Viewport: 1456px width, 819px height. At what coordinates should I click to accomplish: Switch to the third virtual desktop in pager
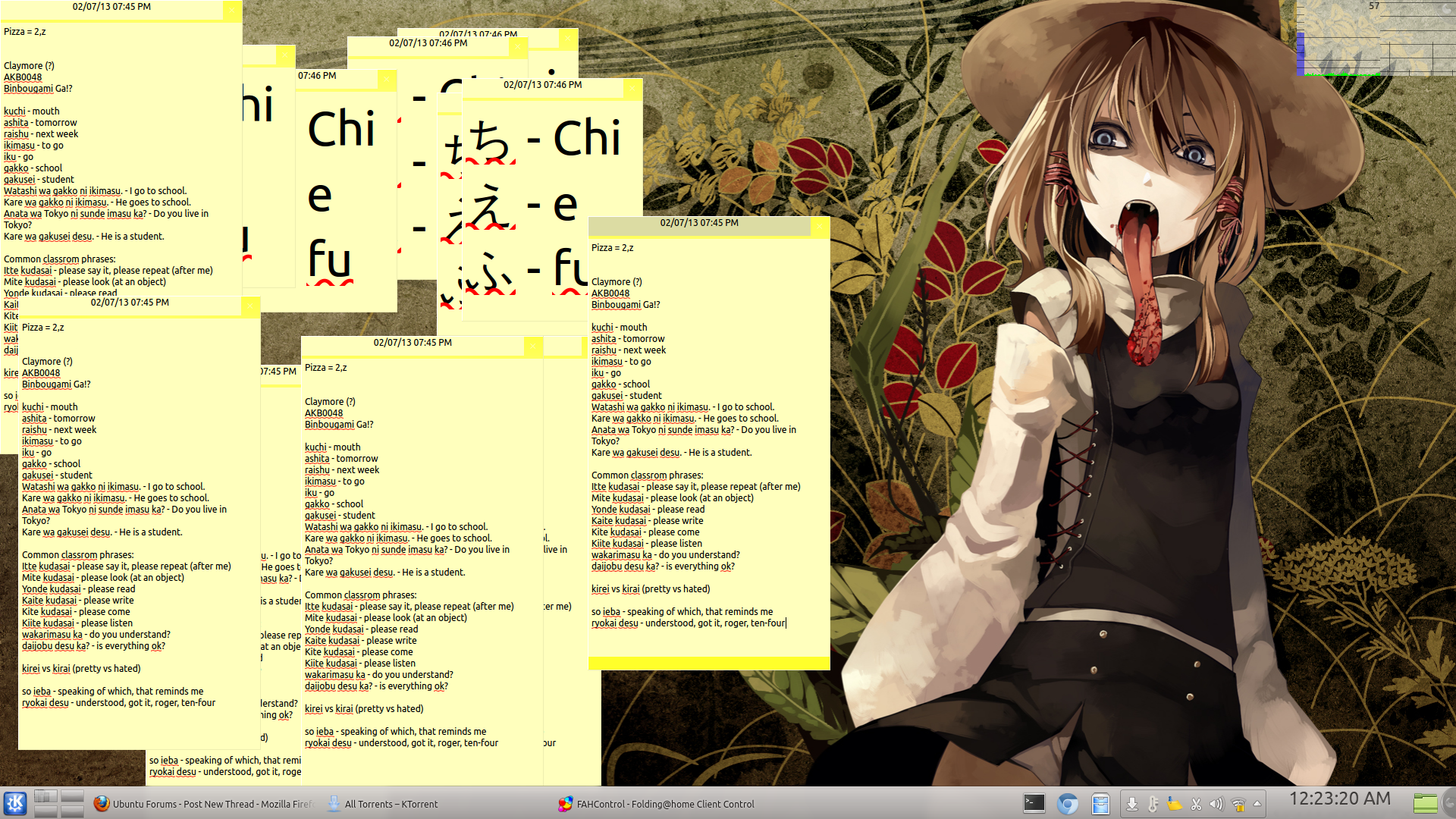[x=45, y=811]
